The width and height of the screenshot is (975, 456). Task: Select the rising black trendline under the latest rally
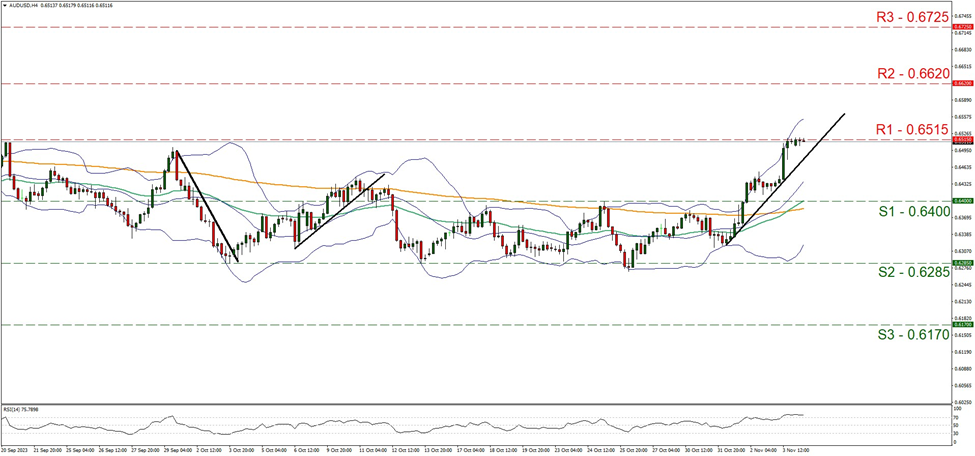tap(786, 179)
